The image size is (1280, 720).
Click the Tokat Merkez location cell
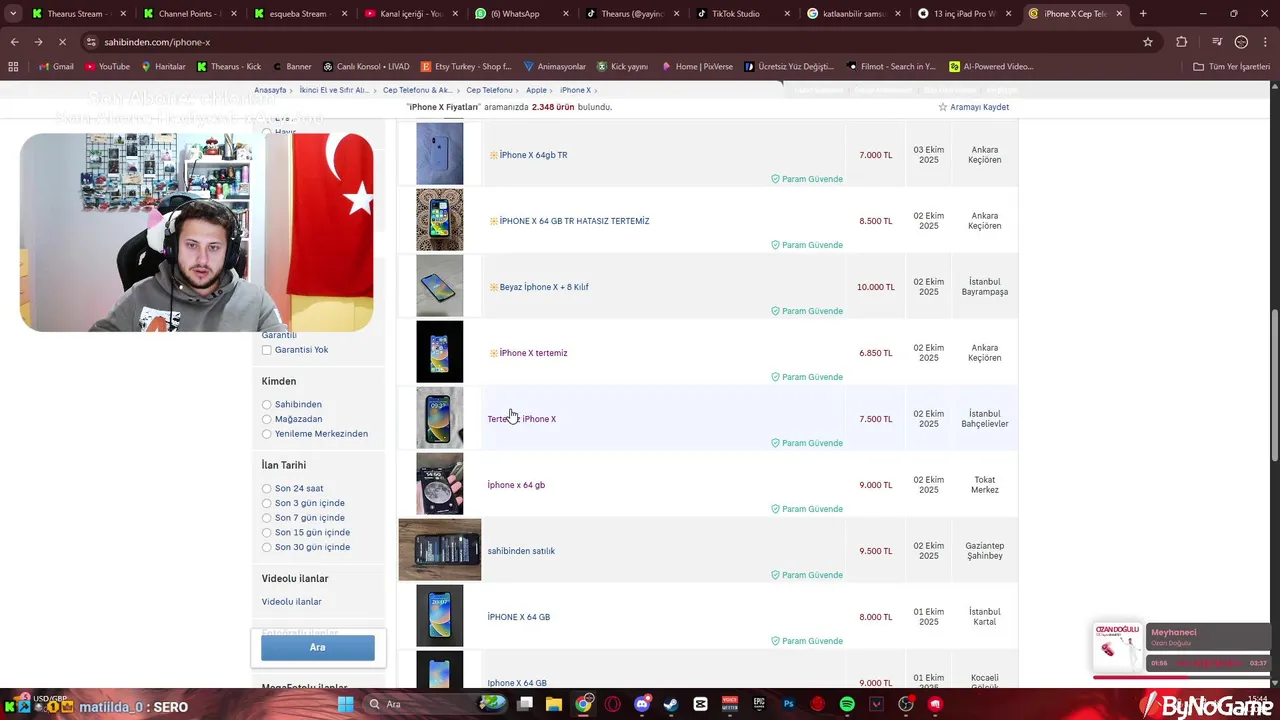click(x=985, y=485)
